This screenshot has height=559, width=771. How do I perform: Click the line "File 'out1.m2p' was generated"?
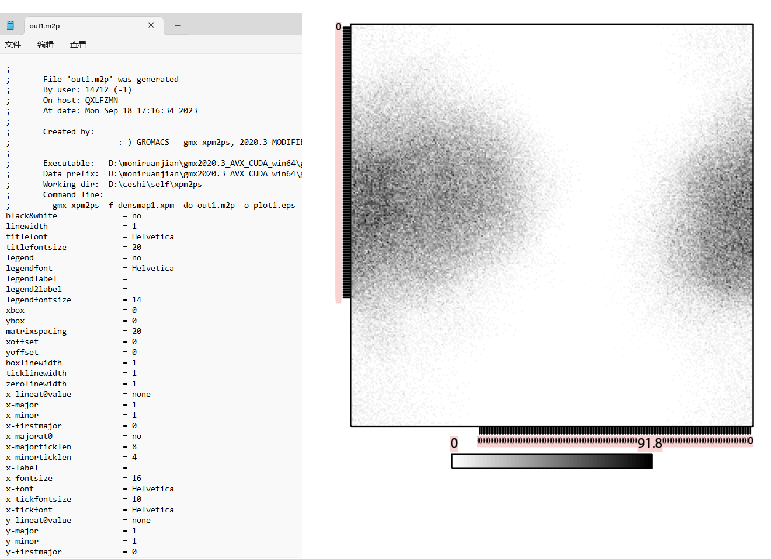(x=111, y=79)
